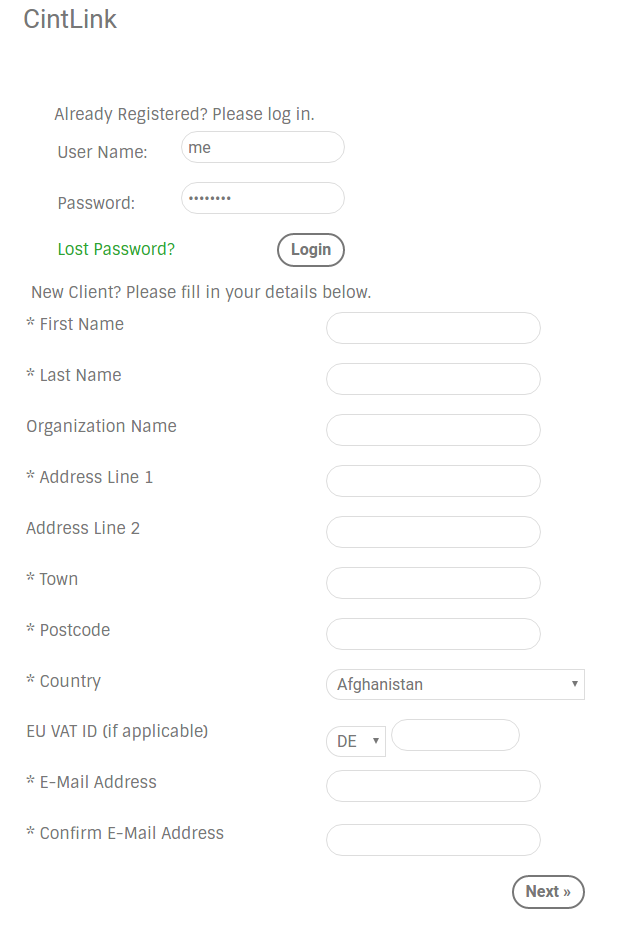Select the Last Name text box
The image size is (626, 929).
433,379
